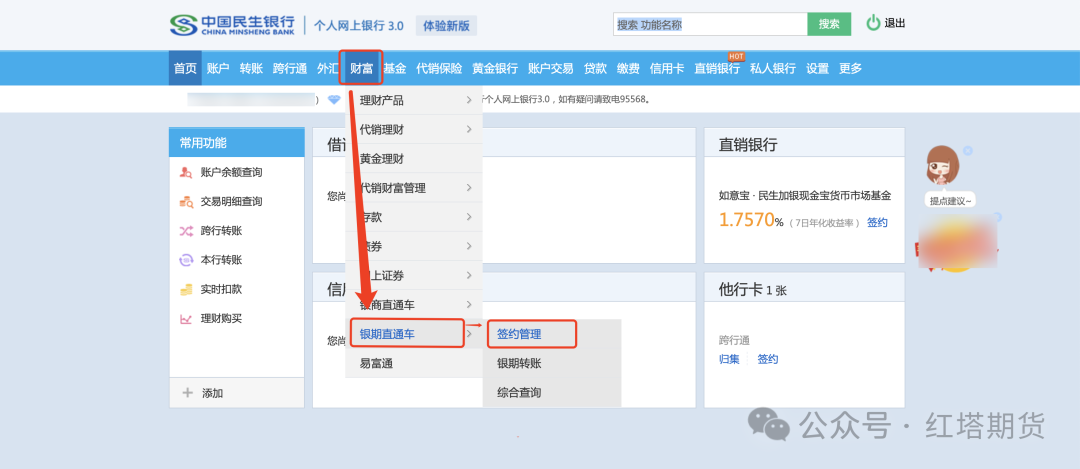The width and height of the screenshot is (1080, 469).
Task: Open the 跨行通 menu
Action: [x=290, y=68]
